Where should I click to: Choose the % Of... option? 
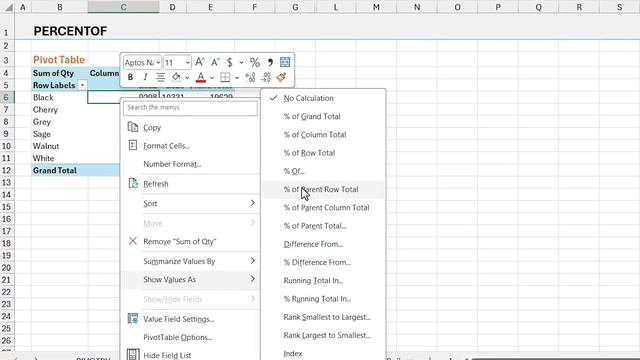click(294, 171)
